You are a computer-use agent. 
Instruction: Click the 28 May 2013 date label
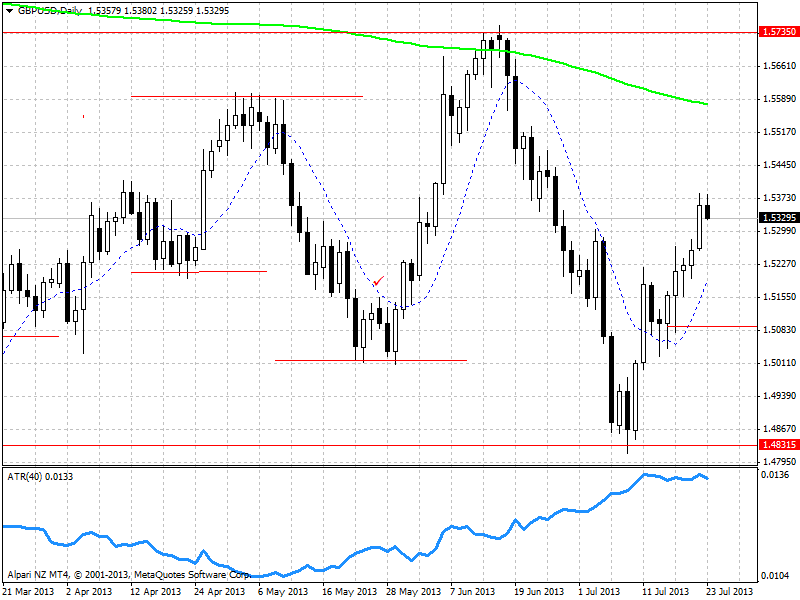tap(414, 592)
